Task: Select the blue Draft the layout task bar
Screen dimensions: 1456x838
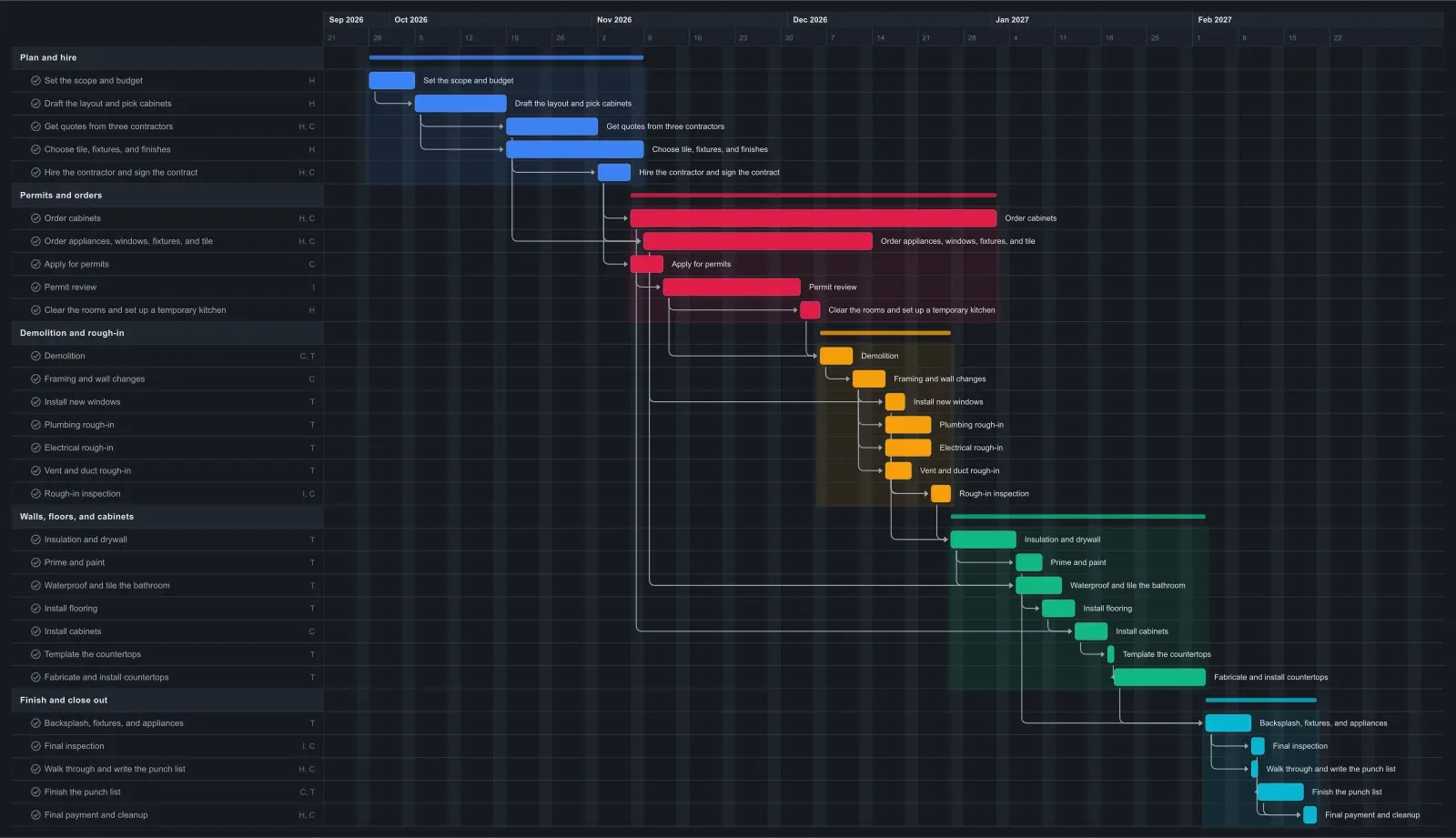Action: pos(460,104)
